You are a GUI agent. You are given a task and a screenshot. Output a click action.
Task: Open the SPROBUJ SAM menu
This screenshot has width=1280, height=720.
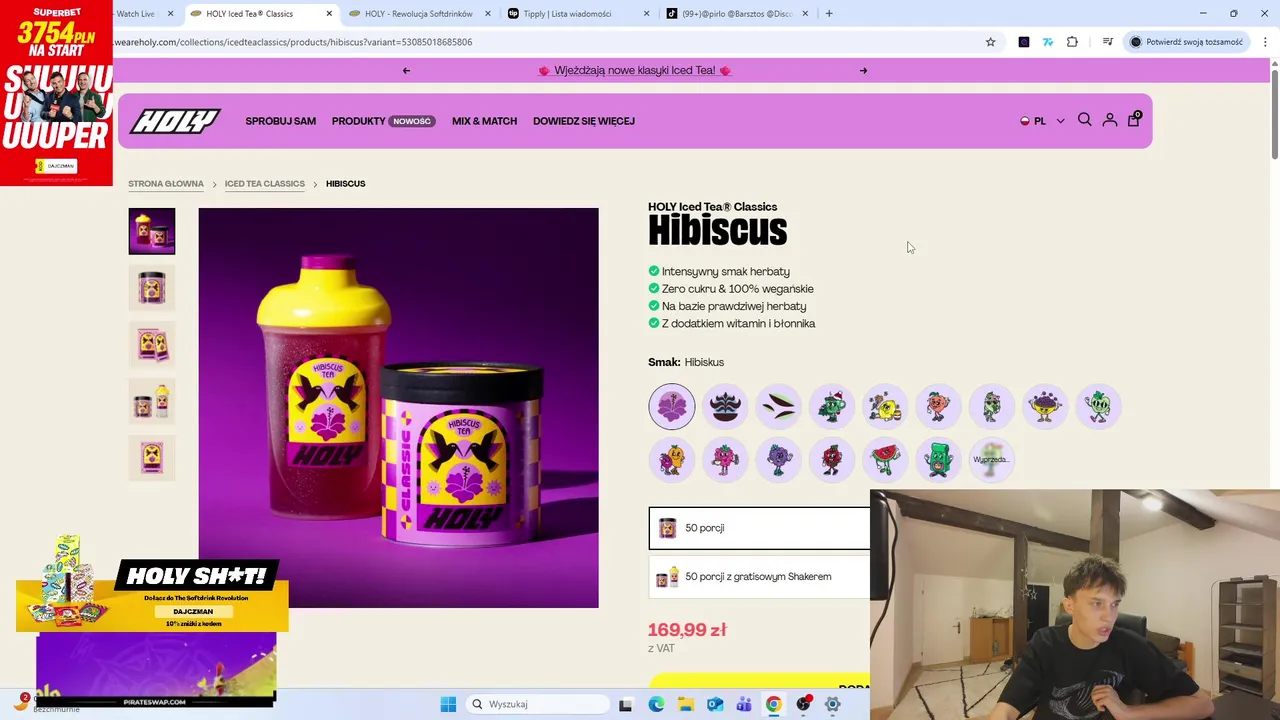pyautogui.click(x=281, y=121)
